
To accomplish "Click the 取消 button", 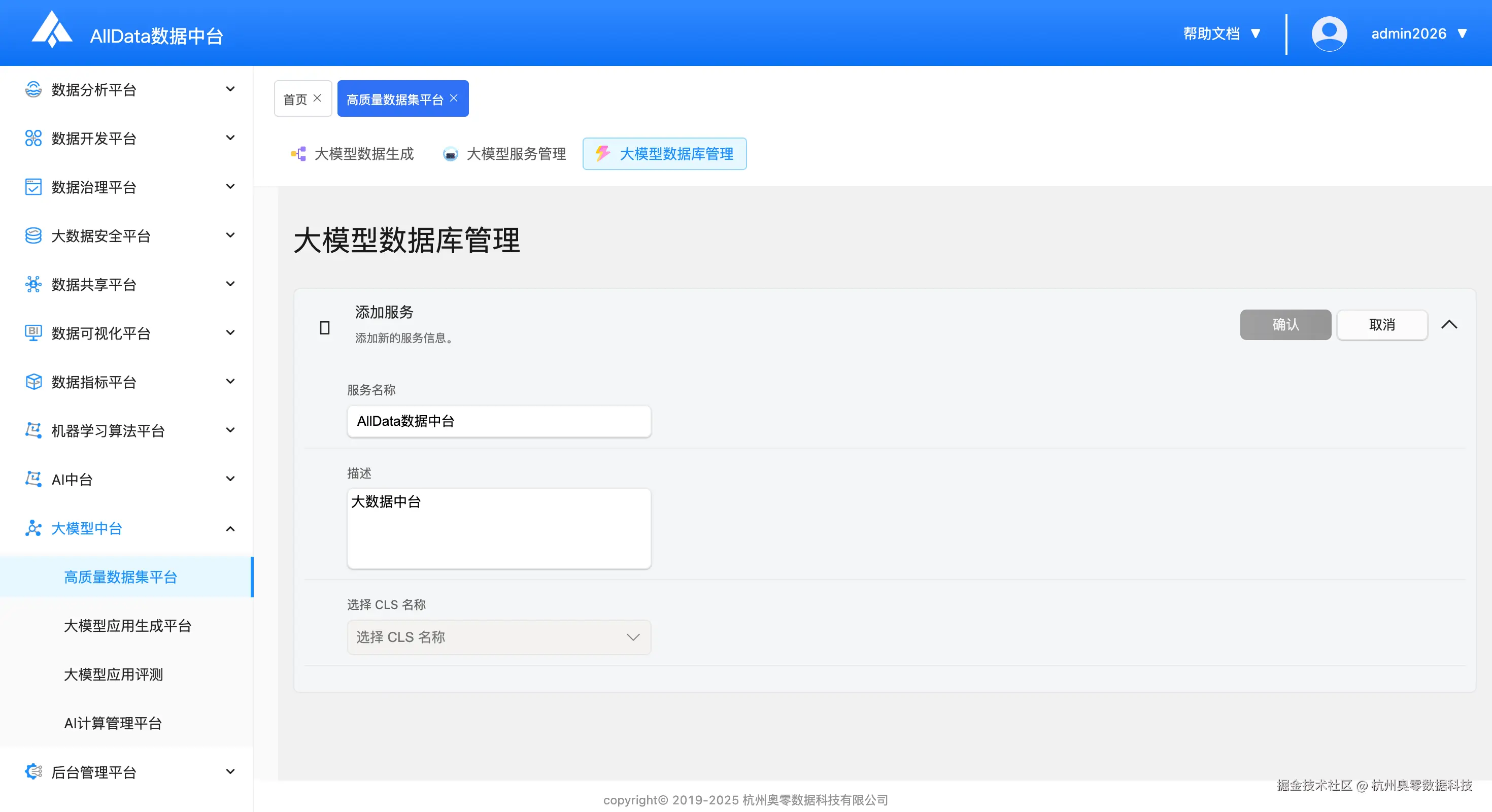I will tap(1381, 324).
